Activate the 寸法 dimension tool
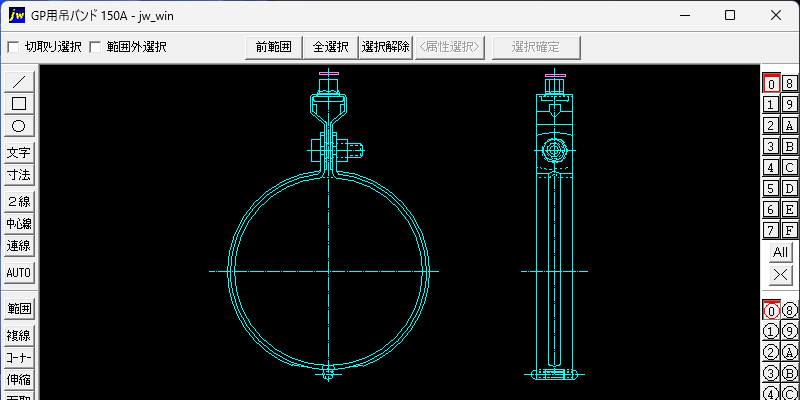The width and height of the screenshot is (800, 400). click(19, 175)
